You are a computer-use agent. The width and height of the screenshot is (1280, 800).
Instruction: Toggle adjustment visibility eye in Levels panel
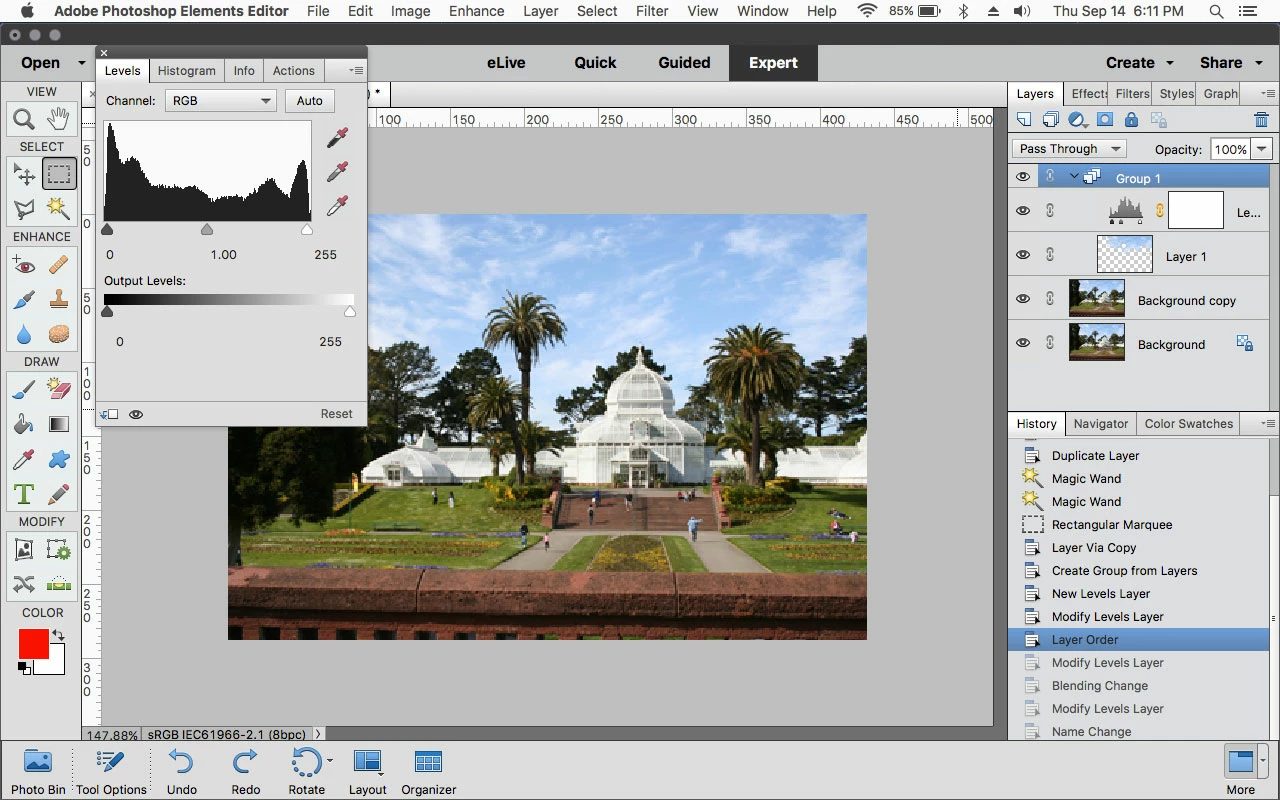(136, 414)
